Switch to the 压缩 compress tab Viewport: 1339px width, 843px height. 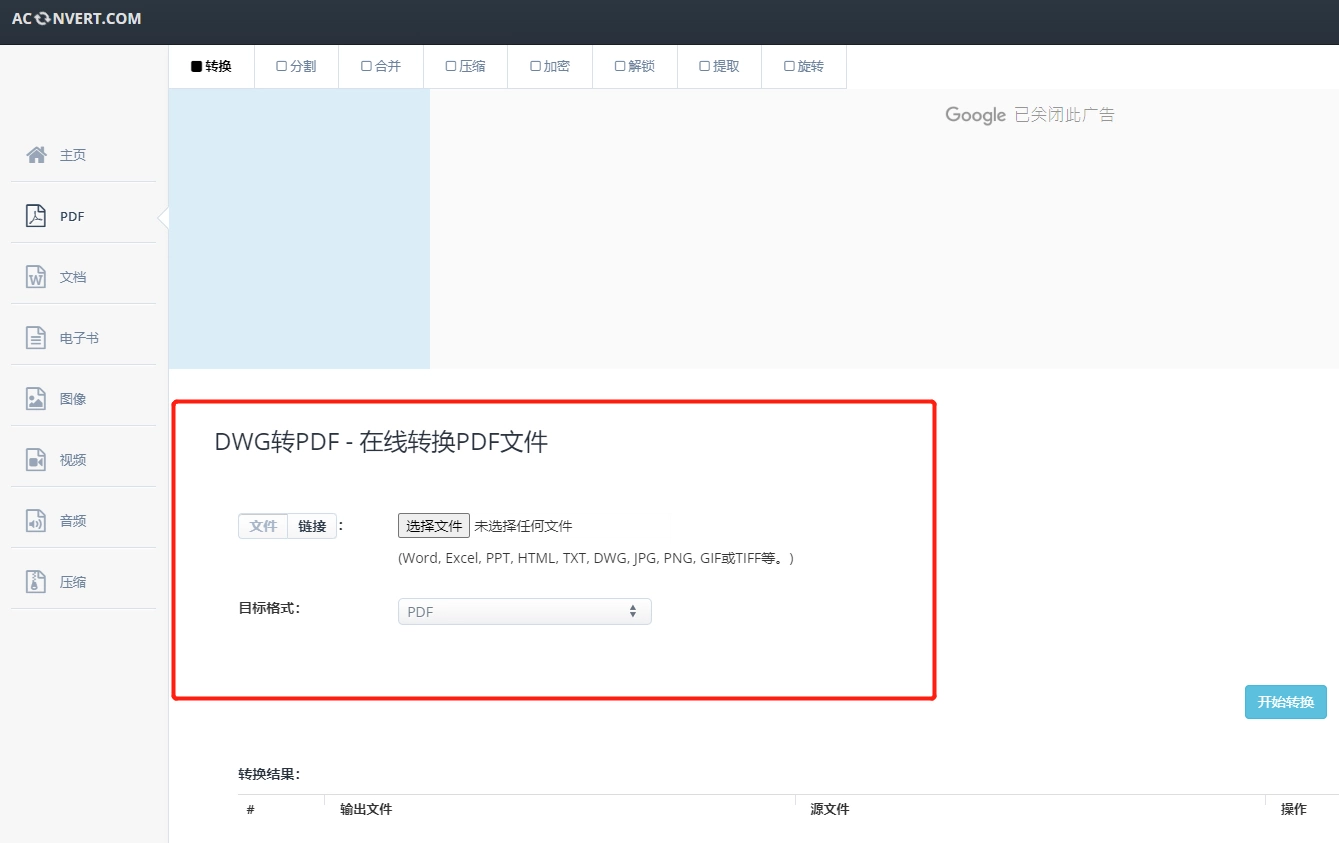coord(465,66)
